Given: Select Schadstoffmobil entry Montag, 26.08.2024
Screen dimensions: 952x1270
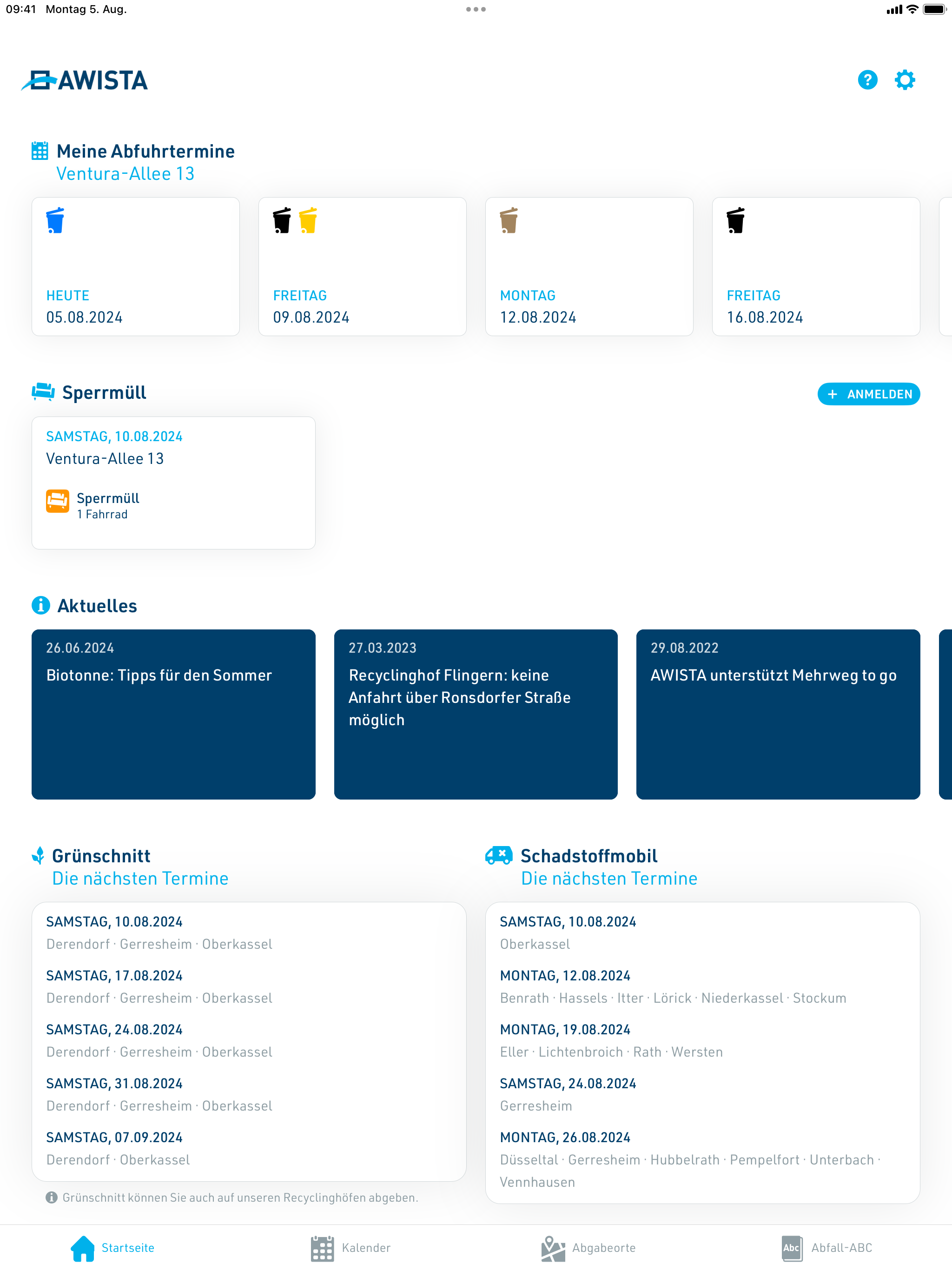Looking at the screenshot, I should 703,1159.
